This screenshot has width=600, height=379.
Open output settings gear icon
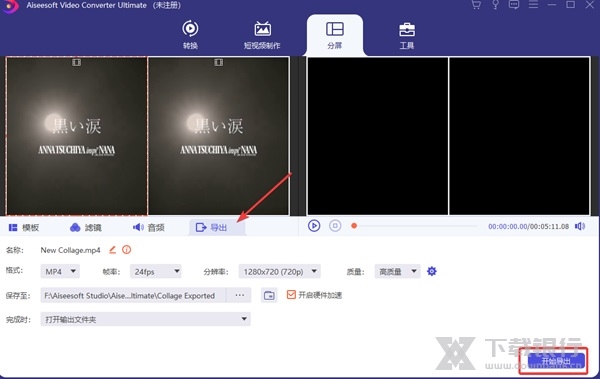(432, 271)
